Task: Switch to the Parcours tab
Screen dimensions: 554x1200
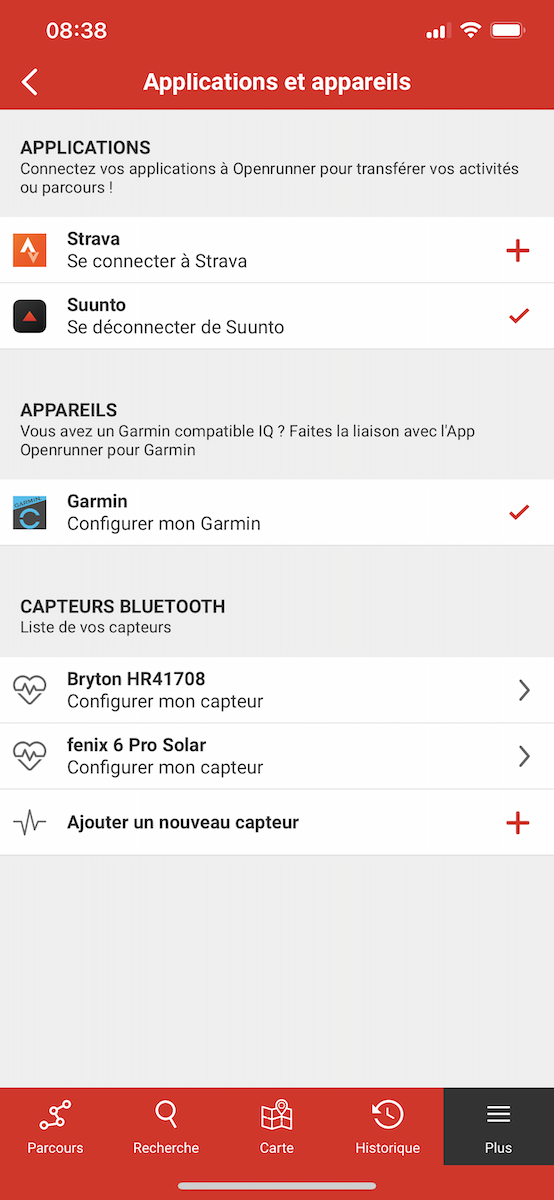Action: (55, 1127)
